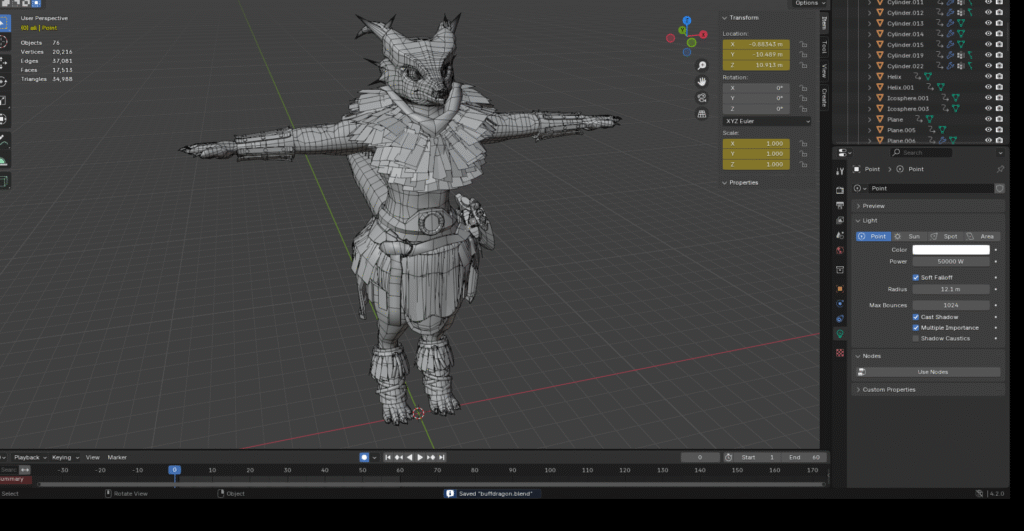Open the Tool properties tab icon
1024x531 pixels.
click(x=840, y=171)
